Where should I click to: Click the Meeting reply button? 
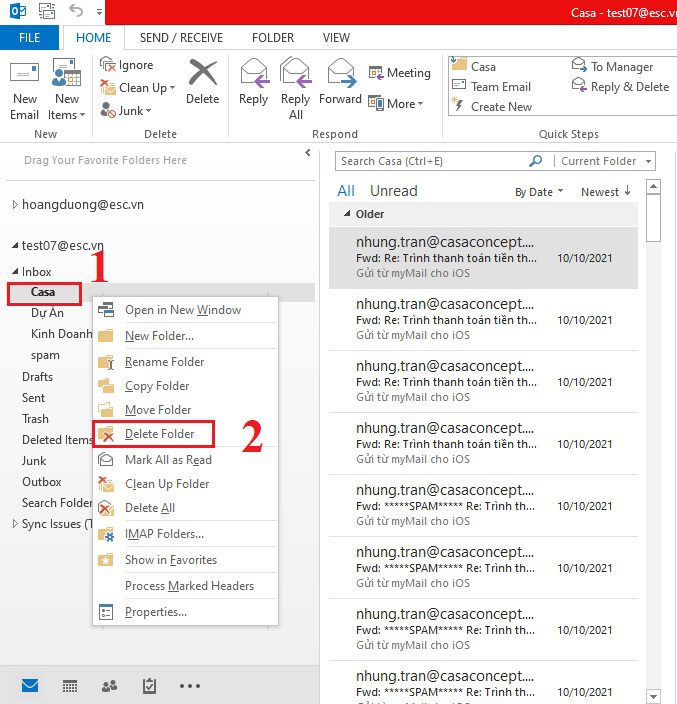pyautogui.click(x=399, y=73)
